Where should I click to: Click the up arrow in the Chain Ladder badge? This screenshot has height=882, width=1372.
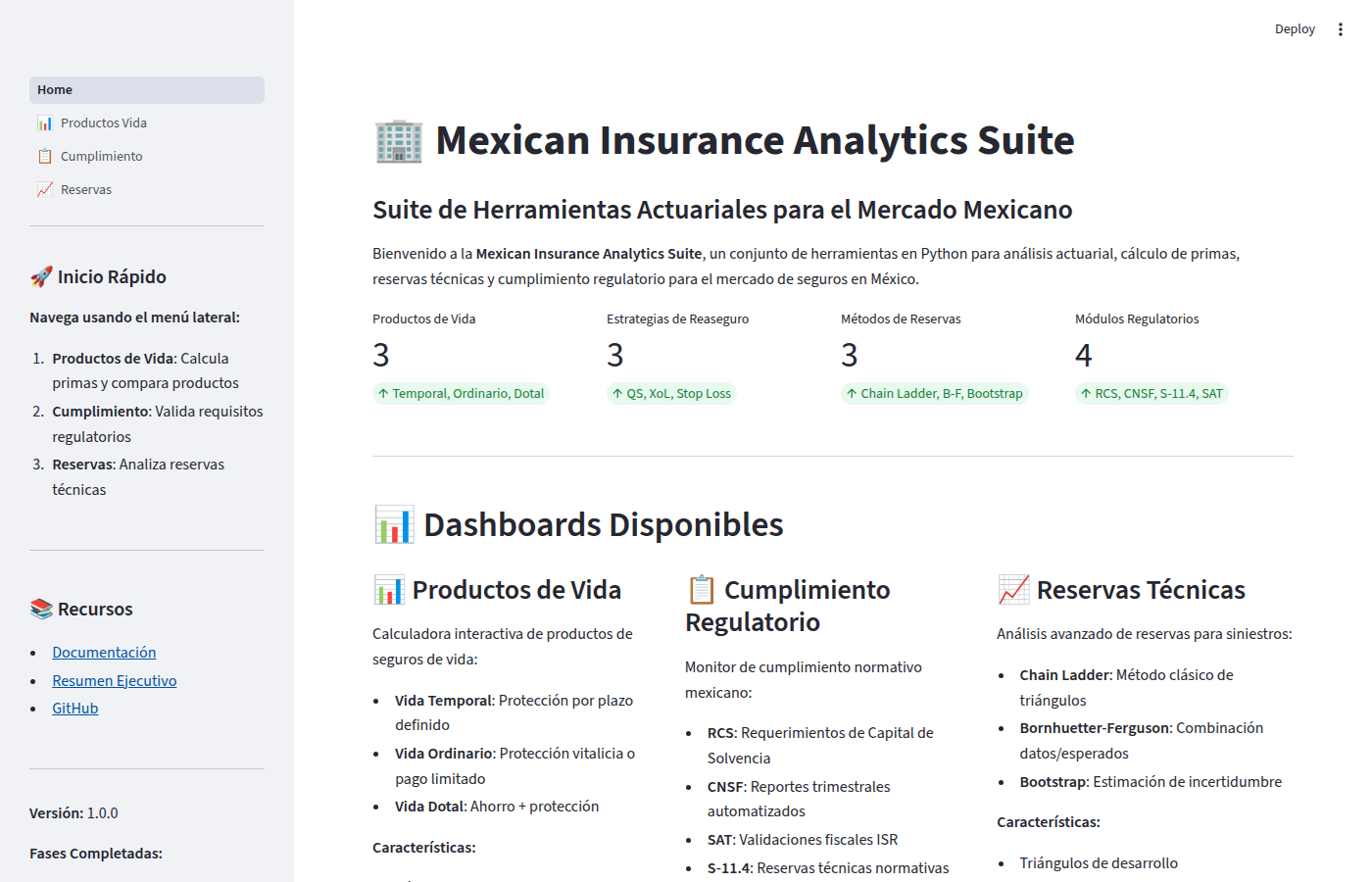pyautogui.click(x=851, y=393)
